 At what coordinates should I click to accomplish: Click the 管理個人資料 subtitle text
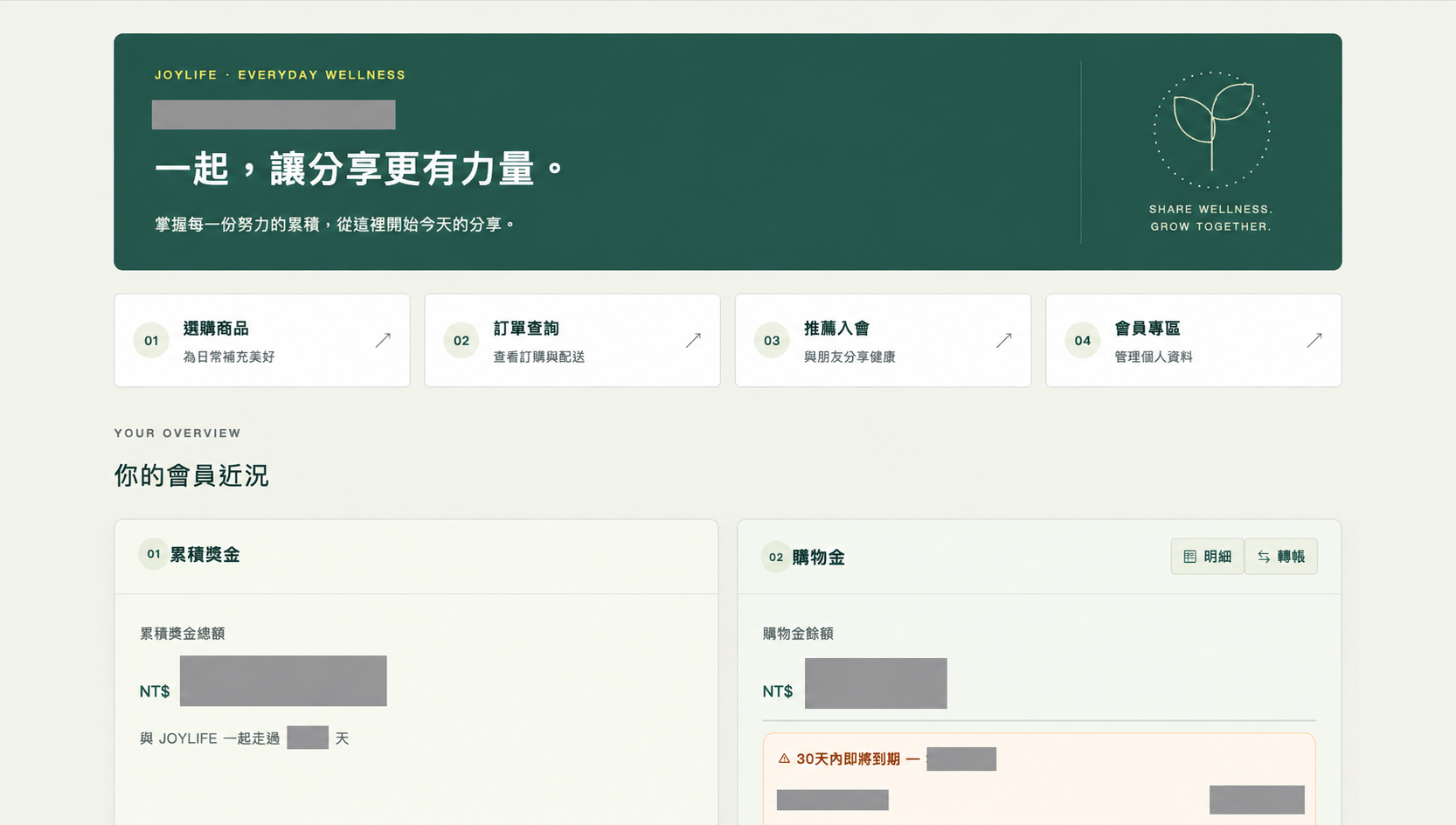[x=1154, y=357]
